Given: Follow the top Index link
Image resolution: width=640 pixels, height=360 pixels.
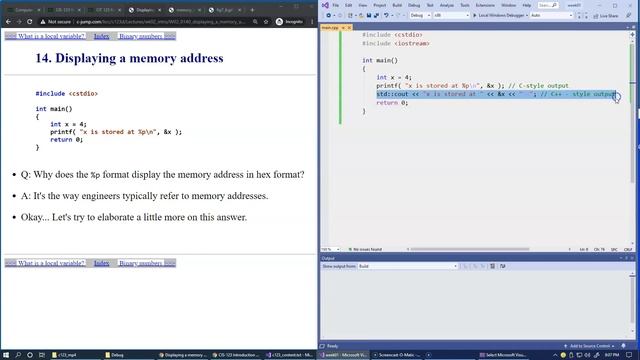Looking at the screenshot, I should (x=101, y=36).
